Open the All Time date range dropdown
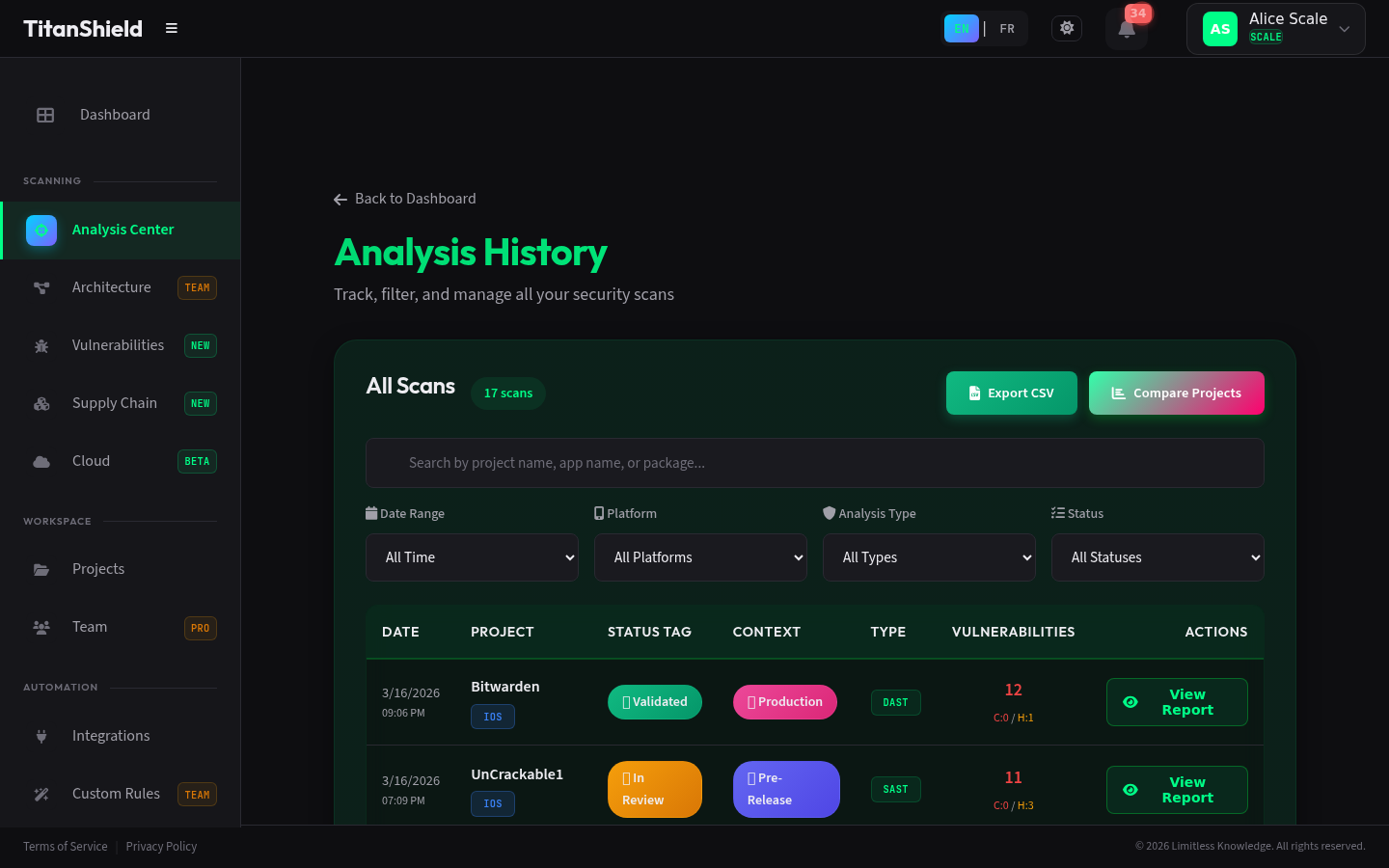Viewport: 1389px width, 868px height. (472, 557)
